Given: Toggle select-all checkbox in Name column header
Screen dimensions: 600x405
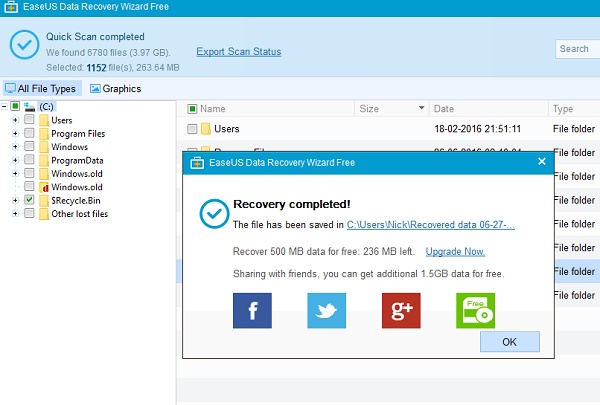Looking at the screenshot, I should 192,109.
